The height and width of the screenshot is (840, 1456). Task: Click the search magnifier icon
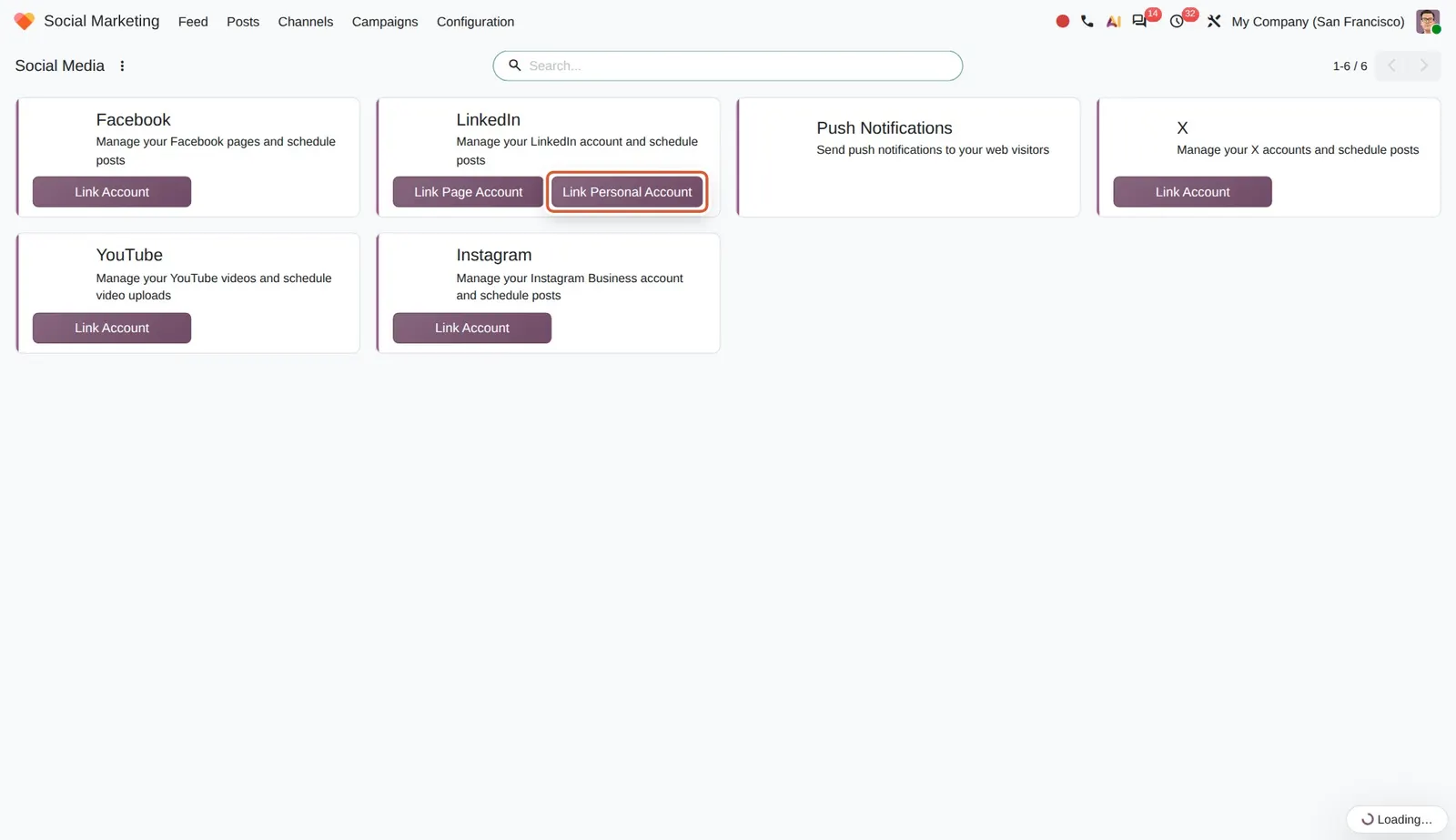tap(514, 66)
